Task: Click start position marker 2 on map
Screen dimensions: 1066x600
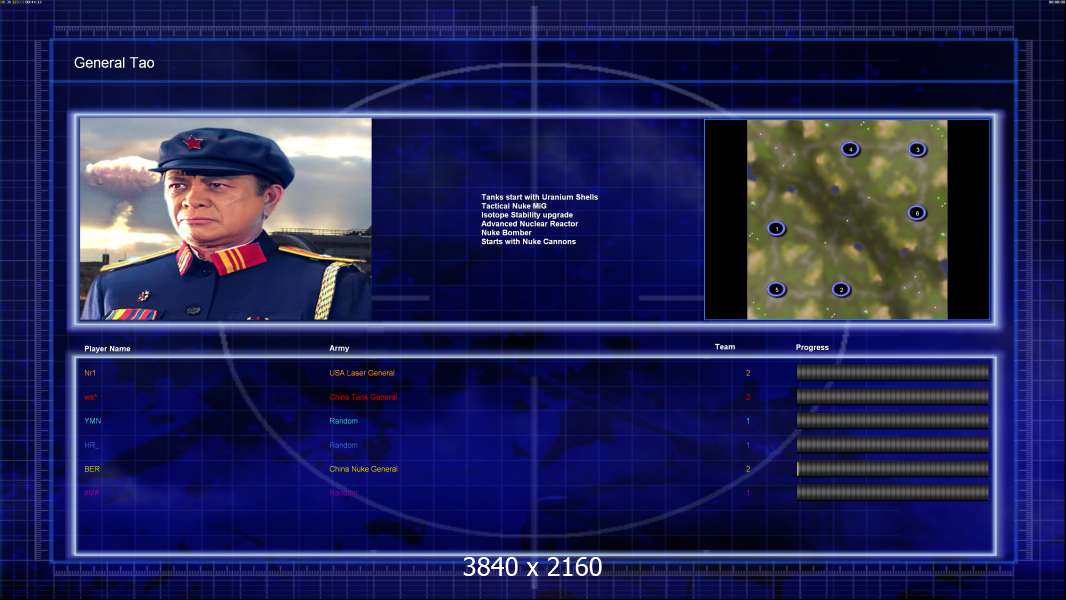Action: (841, 289)
